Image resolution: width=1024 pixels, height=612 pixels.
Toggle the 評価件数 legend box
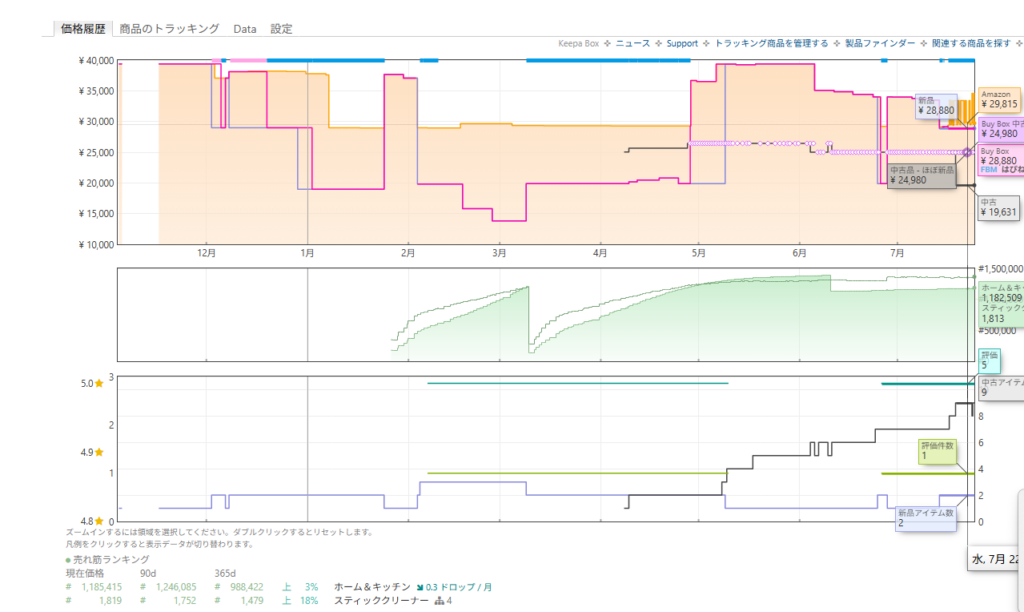(937, 451)
